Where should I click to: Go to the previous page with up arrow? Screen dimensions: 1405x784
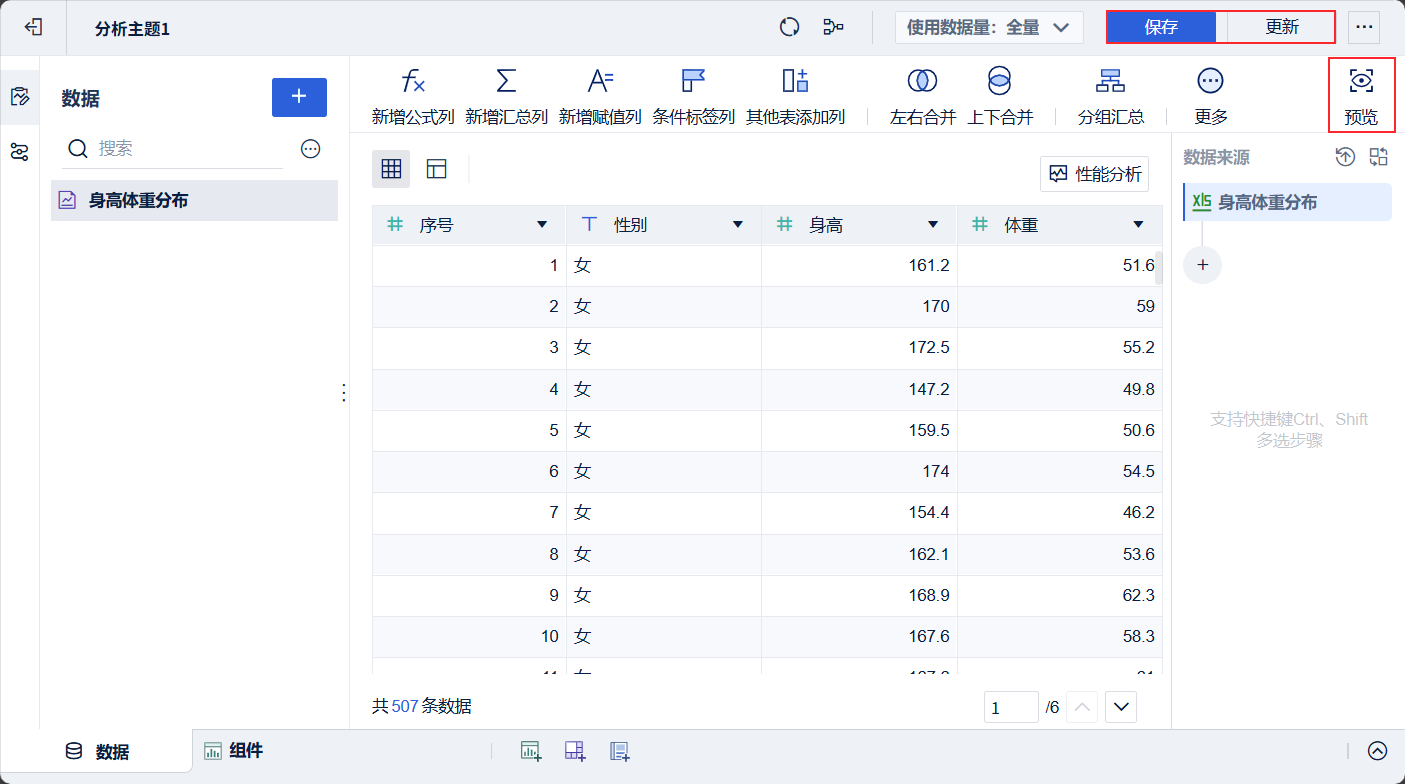[1082, 707]
